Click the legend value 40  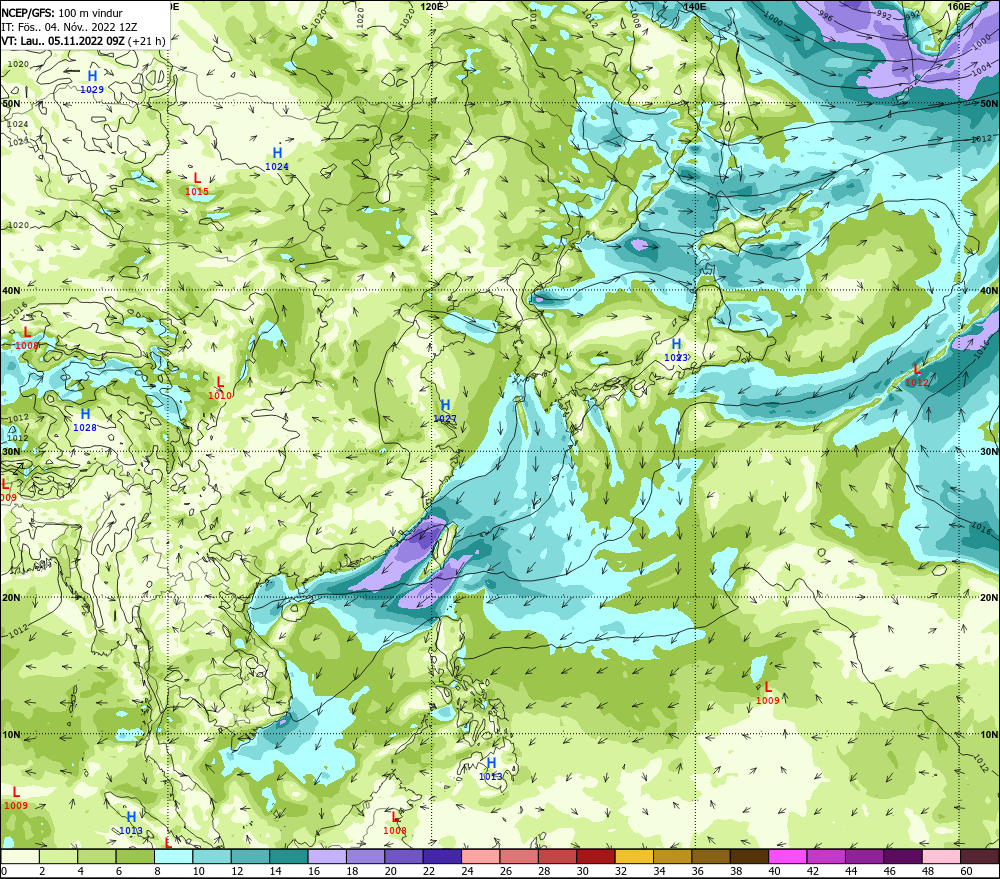point(775,871)
